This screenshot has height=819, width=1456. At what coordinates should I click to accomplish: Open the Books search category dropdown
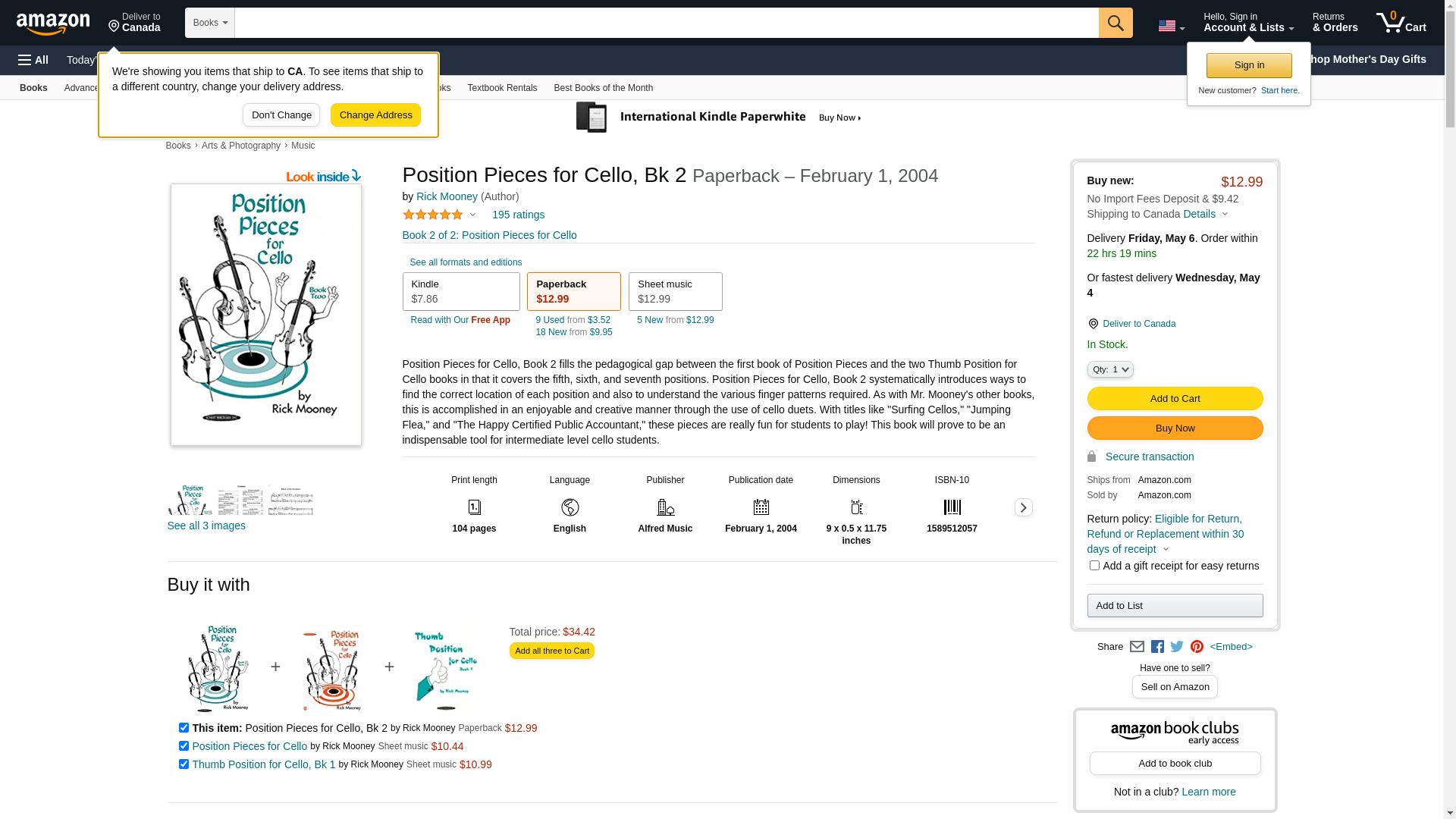210,23
